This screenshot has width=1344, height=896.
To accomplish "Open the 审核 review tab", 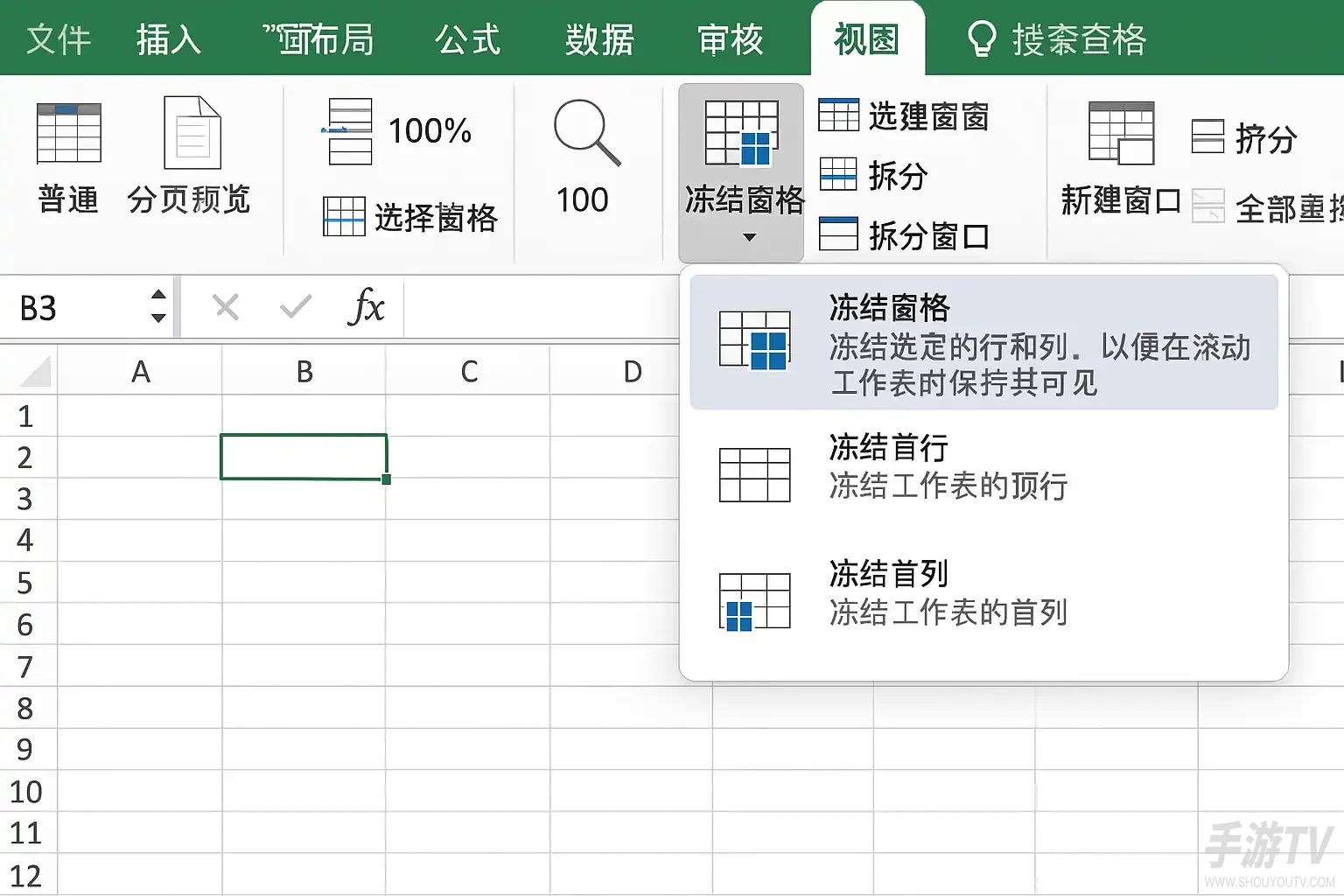I will (731, 39).
